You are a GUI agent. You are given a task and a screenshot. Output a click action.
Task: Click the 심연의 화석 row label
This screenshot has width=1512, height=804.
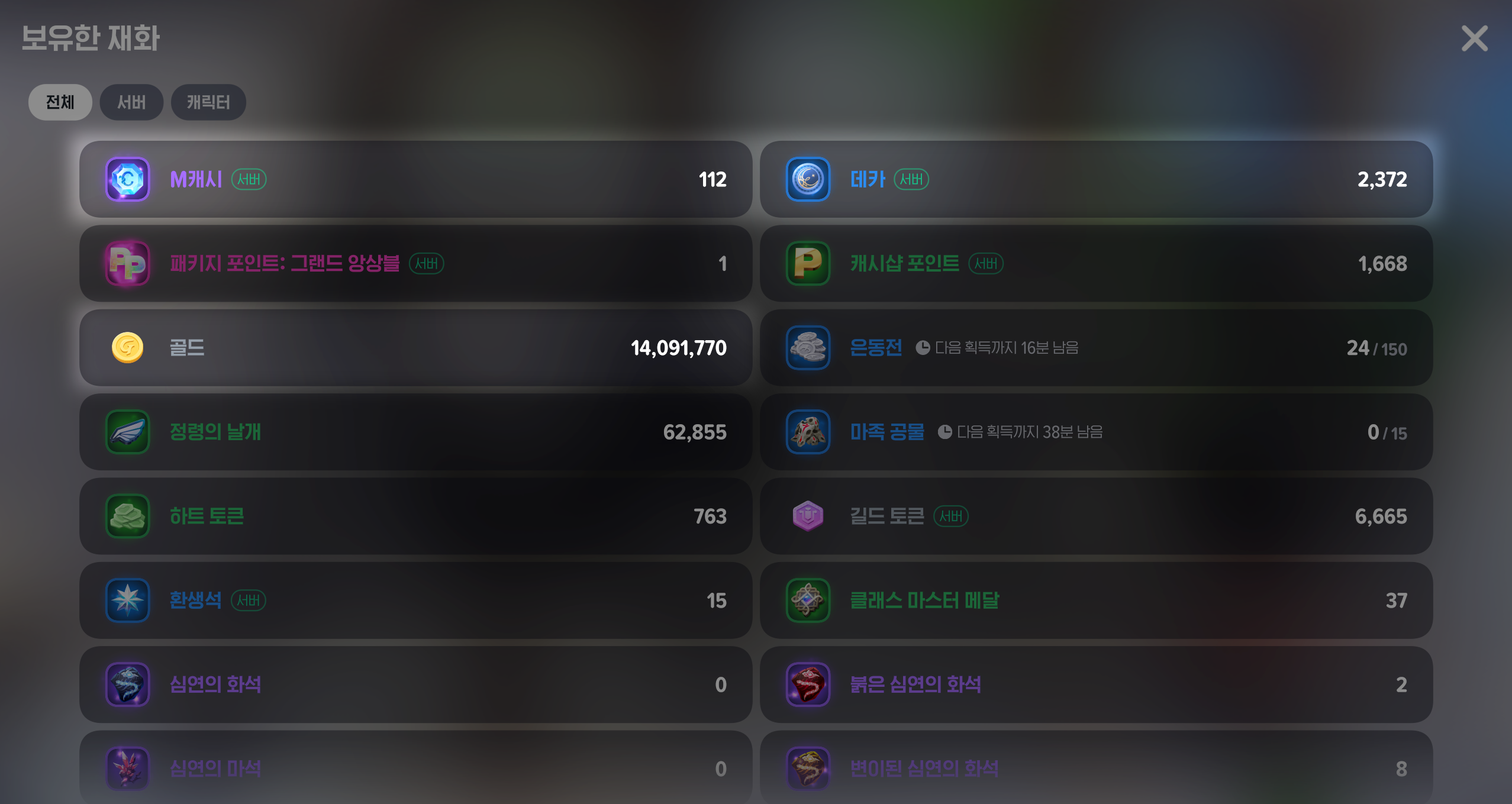pyautogui.click(x=215, y=684)
